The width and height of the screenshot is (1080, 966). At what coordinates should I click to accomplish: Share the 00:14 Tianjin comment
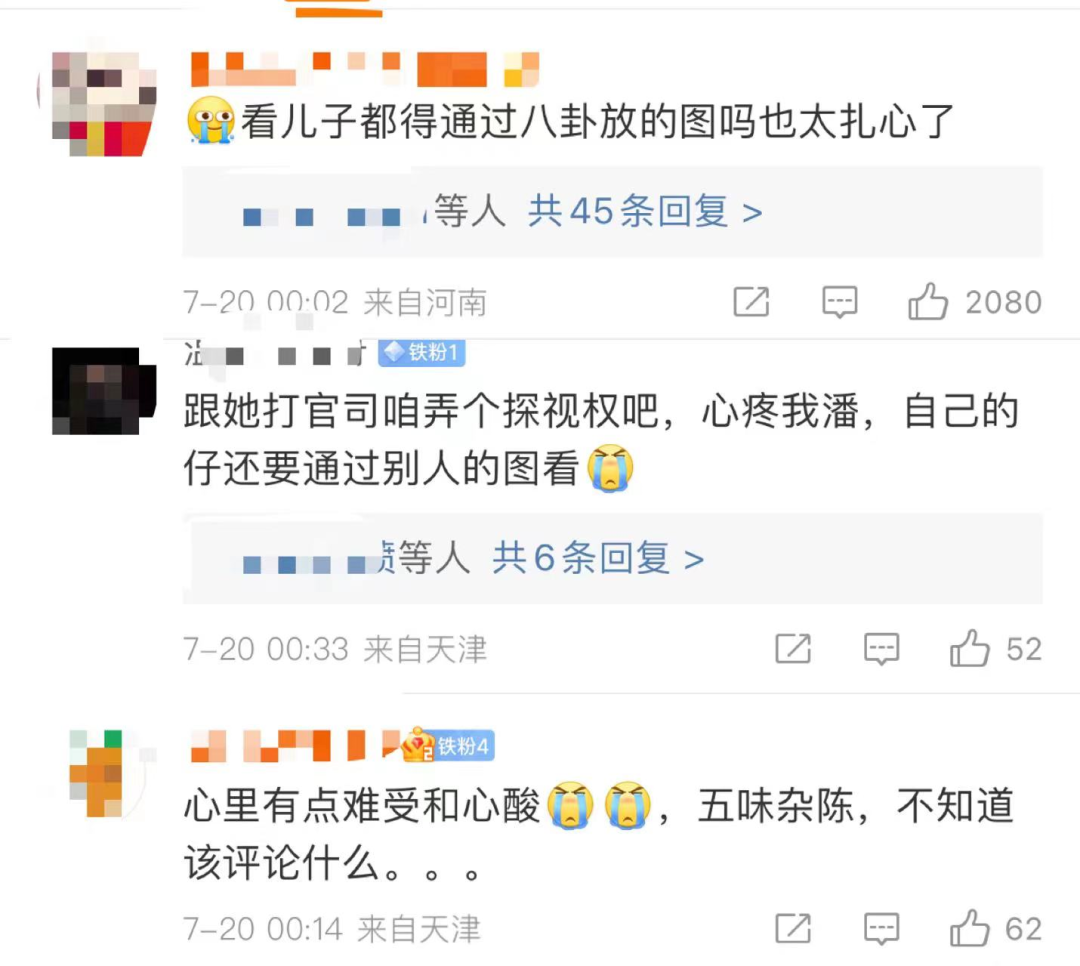click(793, 928)
